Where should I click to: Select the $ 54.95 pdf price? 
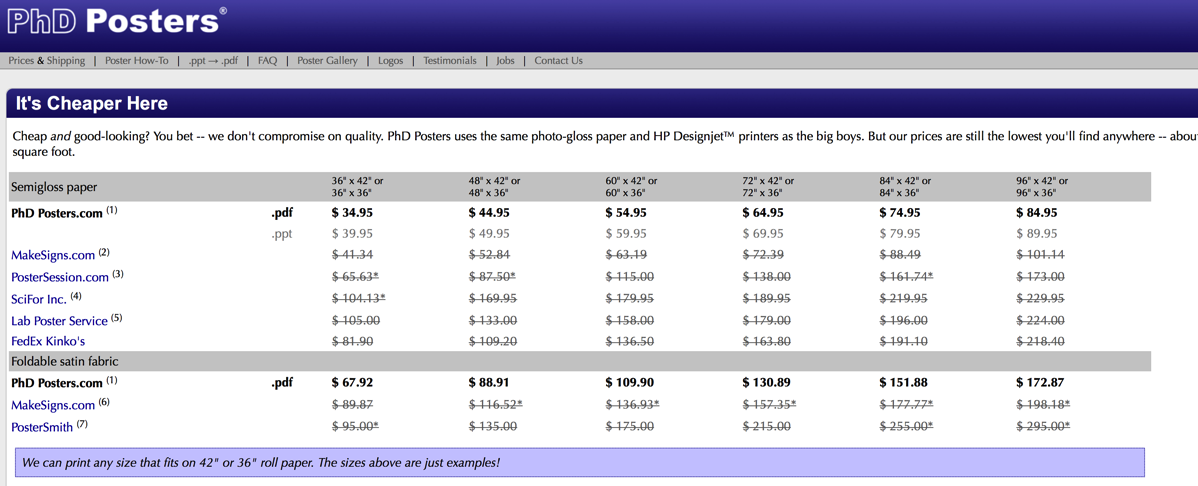627,213
